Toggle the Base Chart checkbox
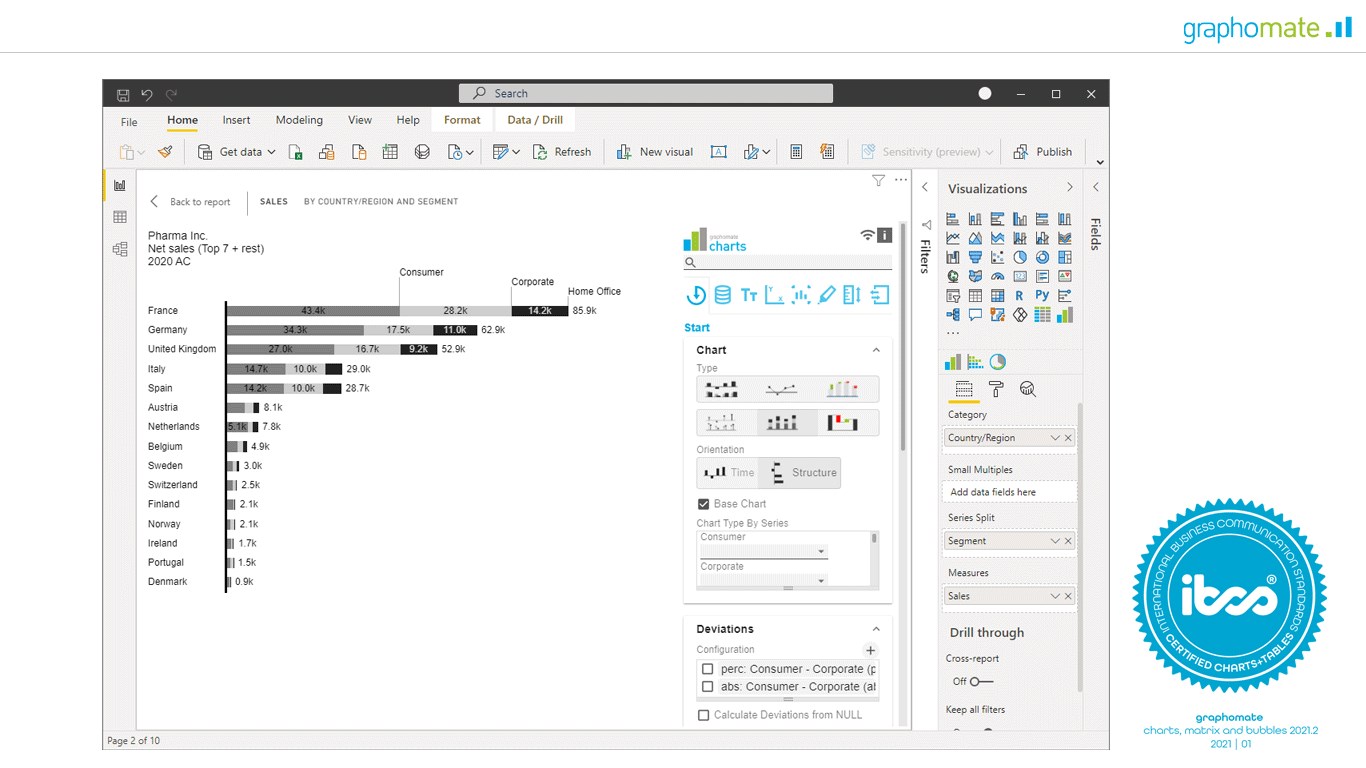 (x=704, y=504)
